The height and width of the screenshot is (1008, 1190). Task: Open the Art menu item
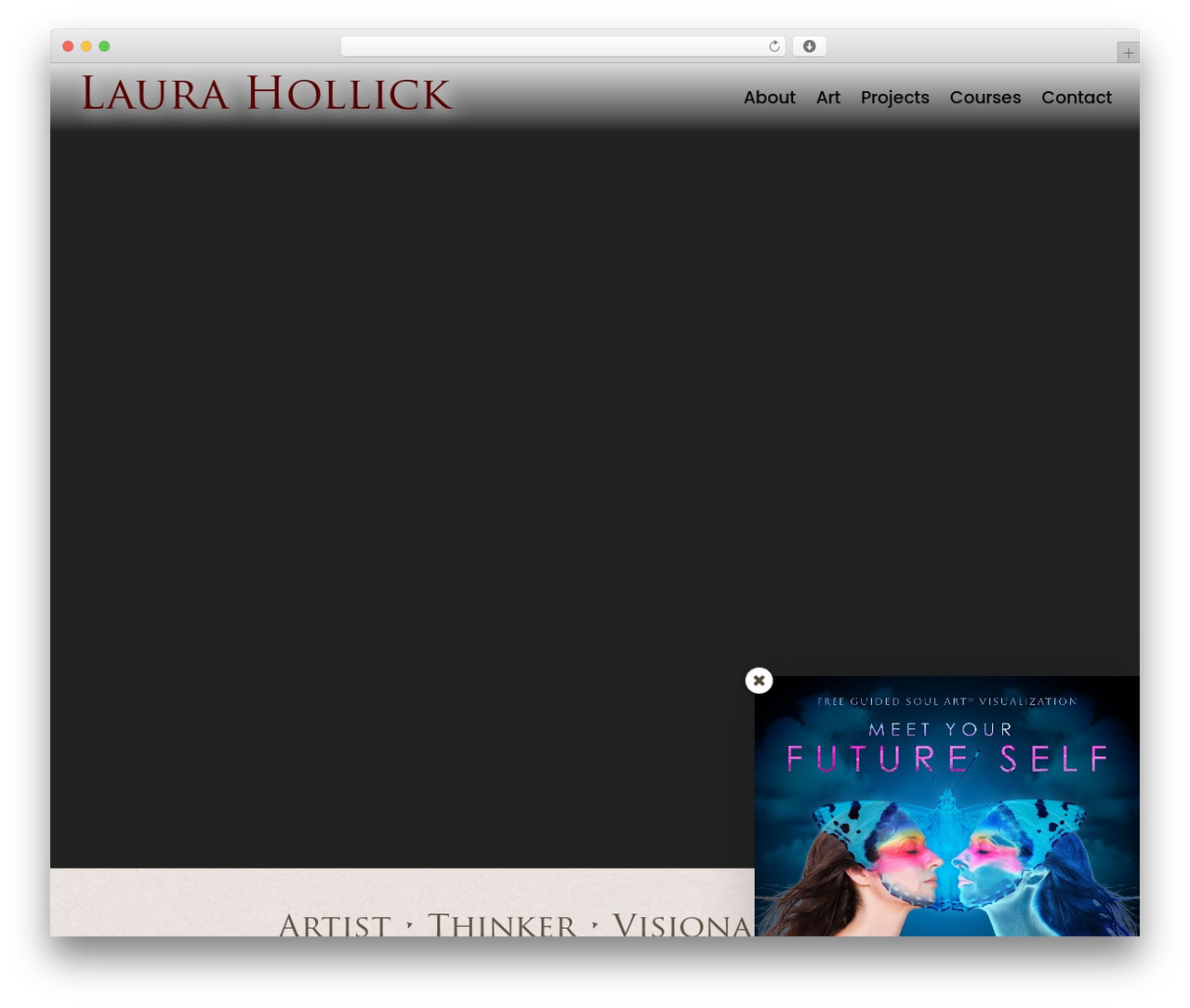[827, 98]
